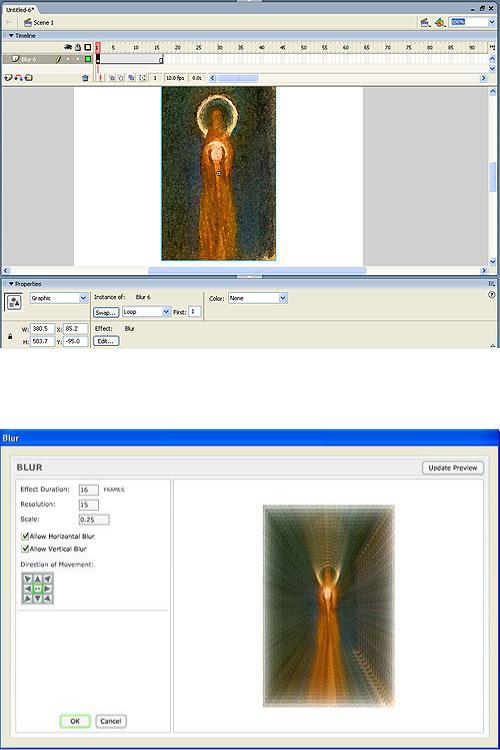Select the center direction of movement button
This screenshot has width=500, height=750.
(37, 589)
